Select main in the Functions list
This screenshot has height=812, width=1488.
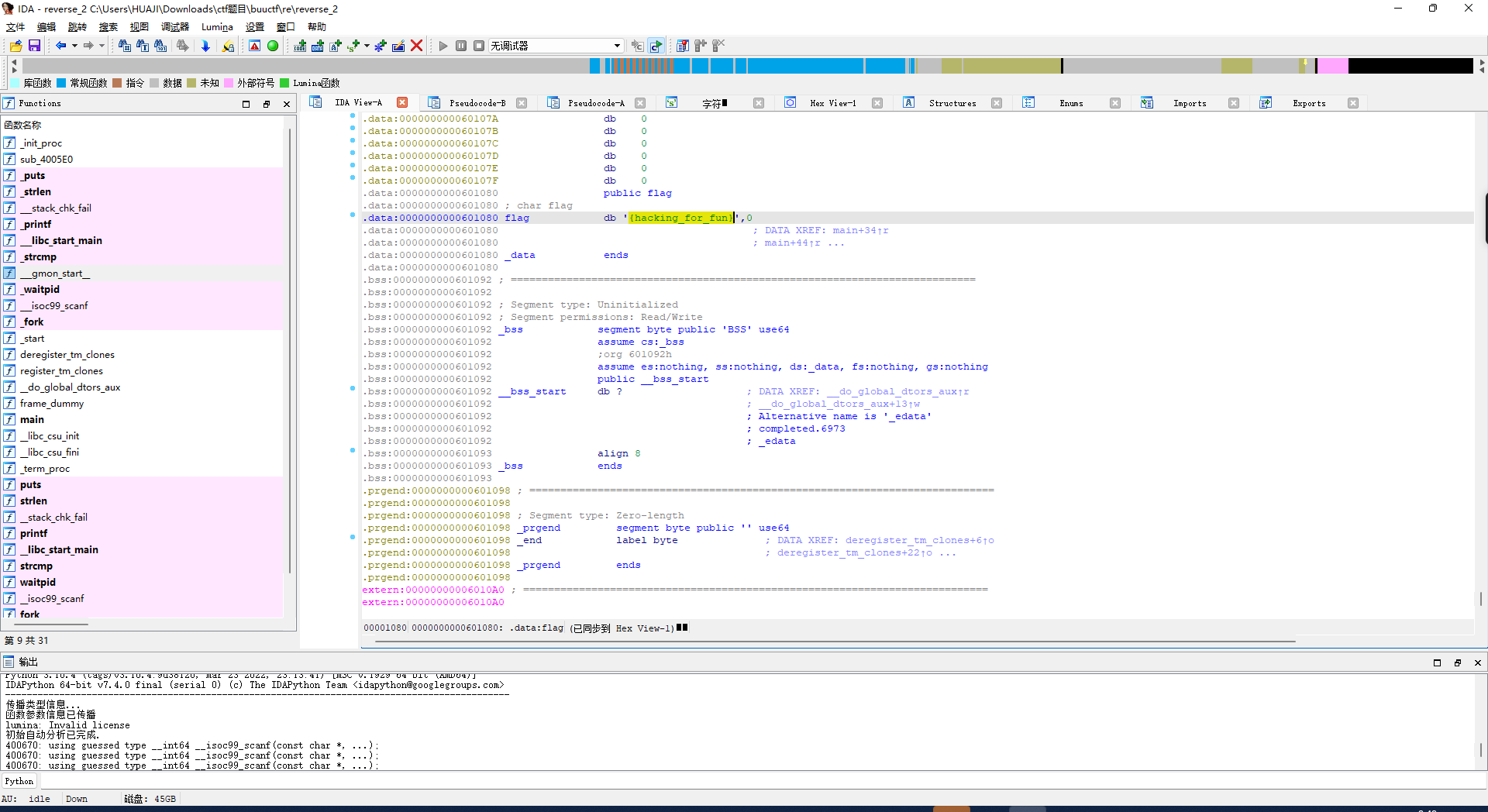coord(32,419)
